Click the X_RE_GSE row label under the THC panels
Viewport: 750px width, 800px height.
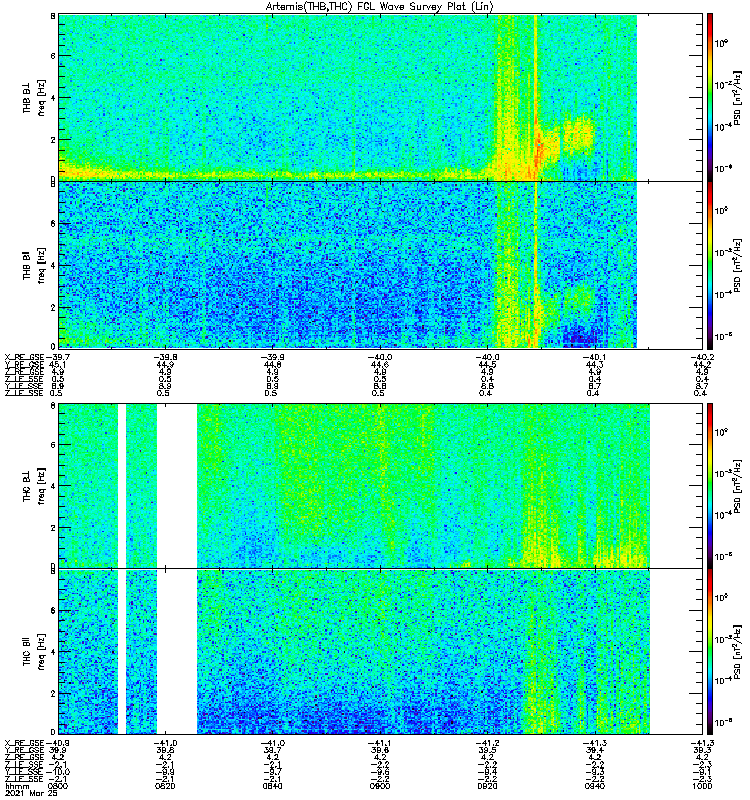click(x=24, y=743)
